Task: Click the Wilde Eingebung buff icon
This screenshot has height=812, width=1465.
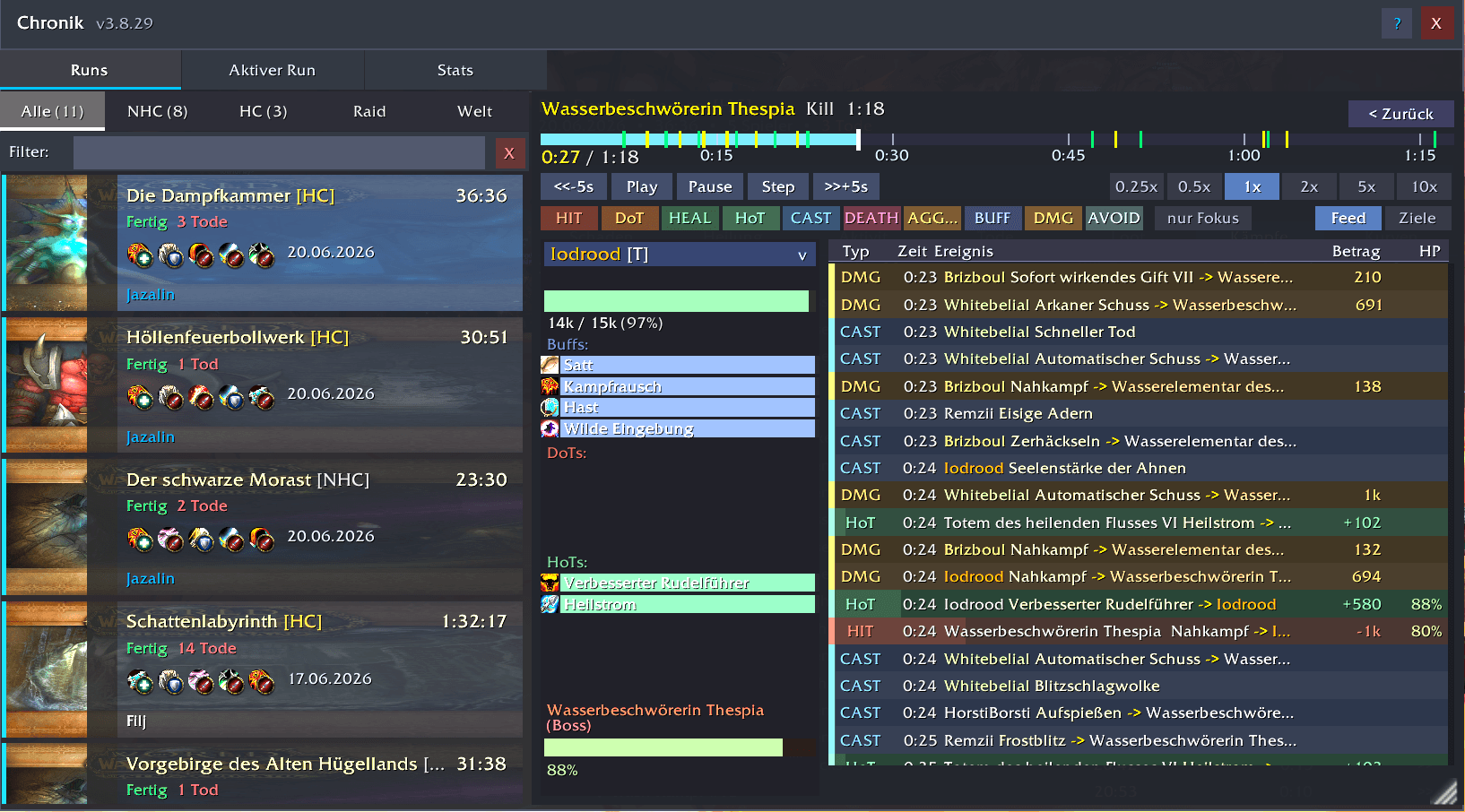Action: point(550,428)
